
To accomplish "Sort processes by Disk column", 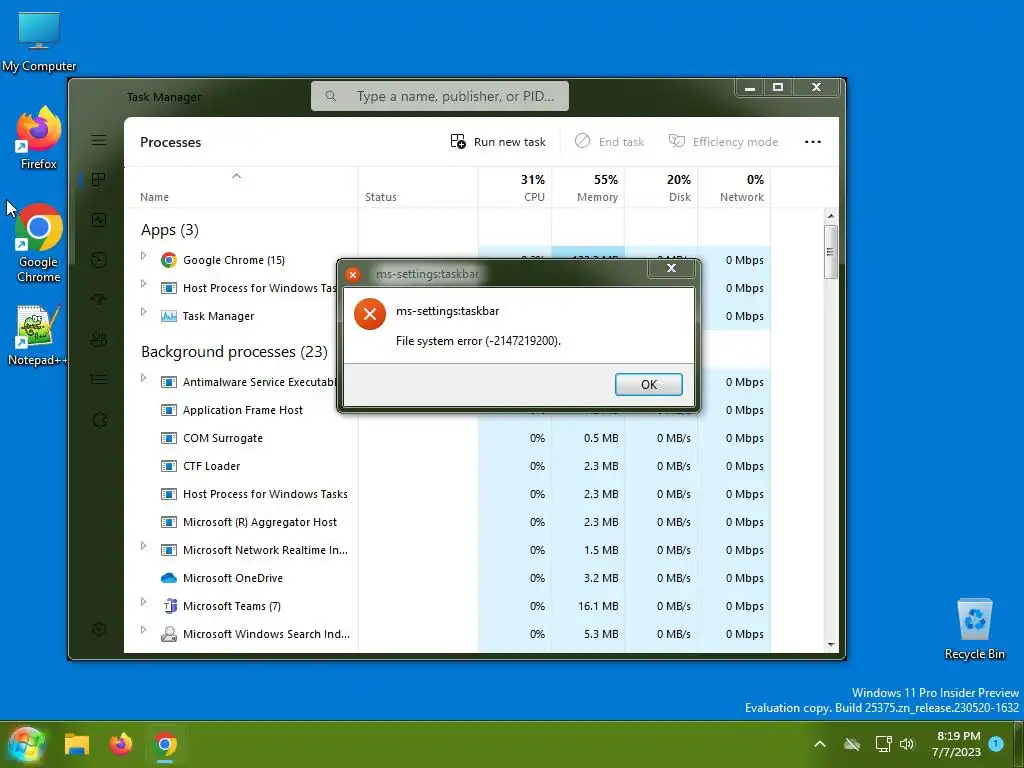I will point(661,187).
